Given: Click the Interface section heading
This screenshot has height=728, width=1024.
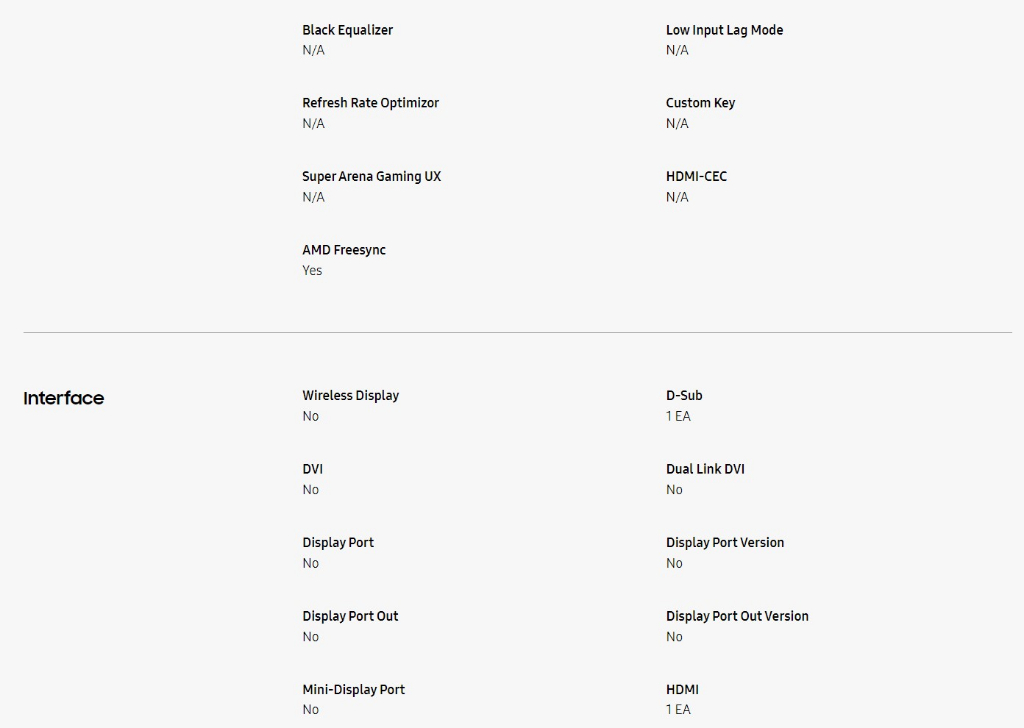Looking at the screenshot, I should (64, 398).
